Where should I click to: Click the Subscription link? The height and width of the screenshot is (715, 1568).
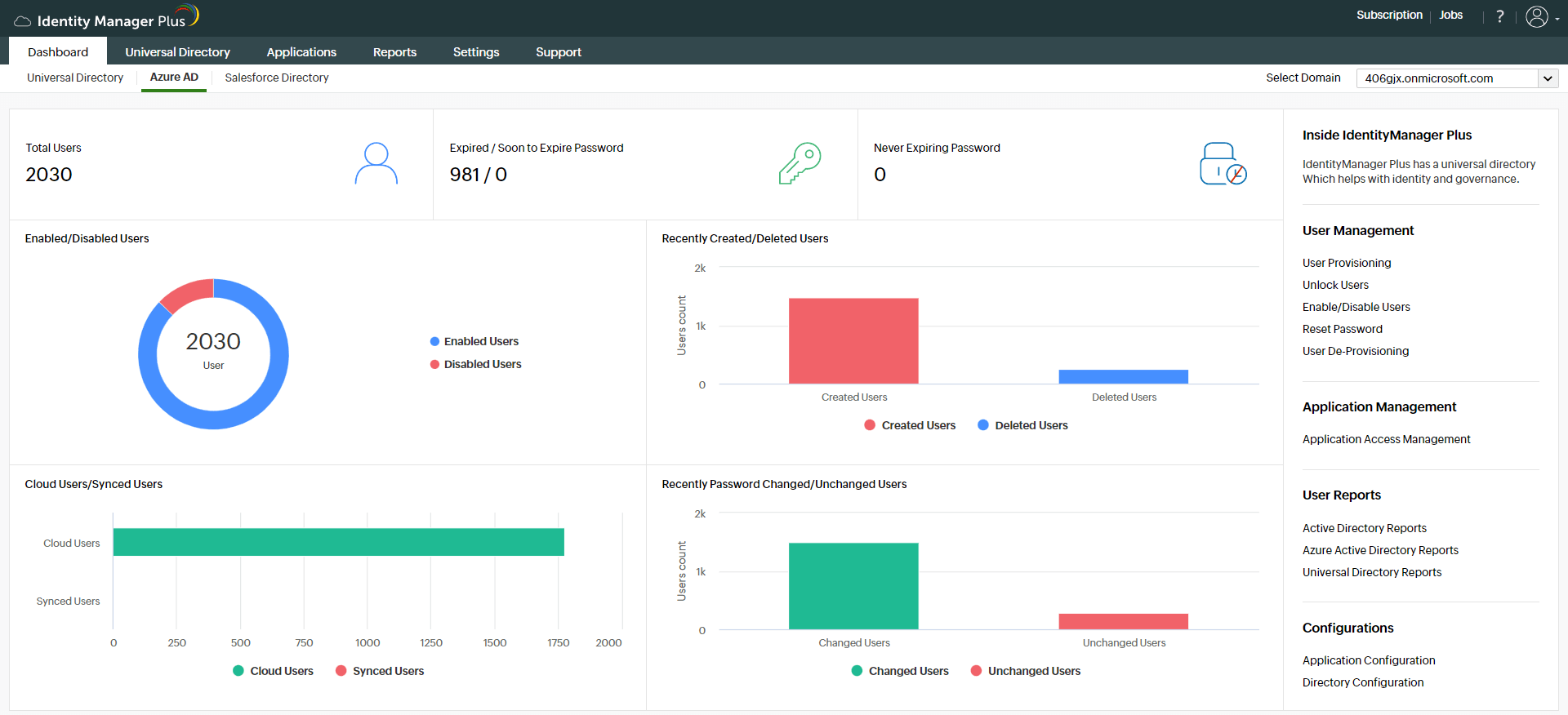click(x=1389, y=15)
